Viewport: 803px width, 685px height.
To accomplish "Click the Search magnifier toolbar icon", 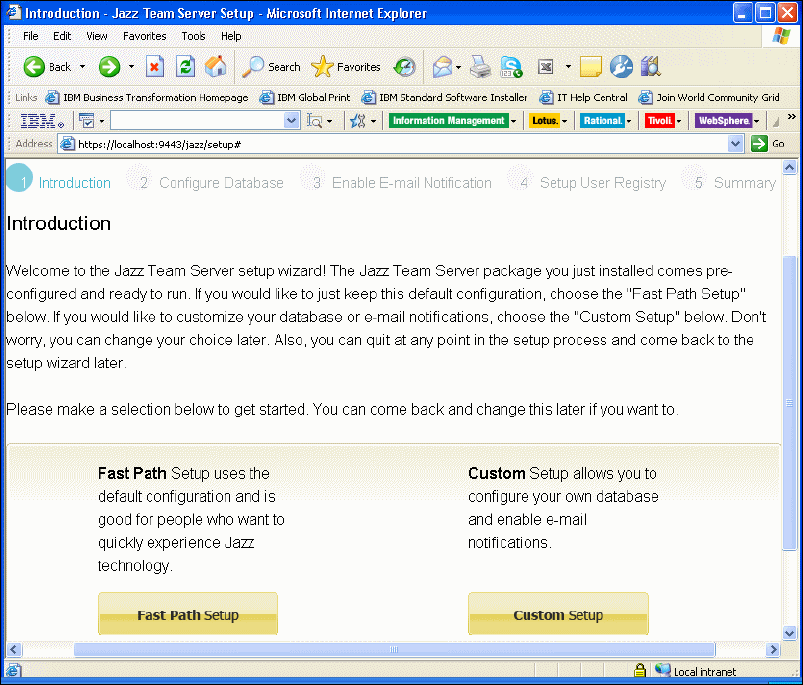I will coord(252,67).
